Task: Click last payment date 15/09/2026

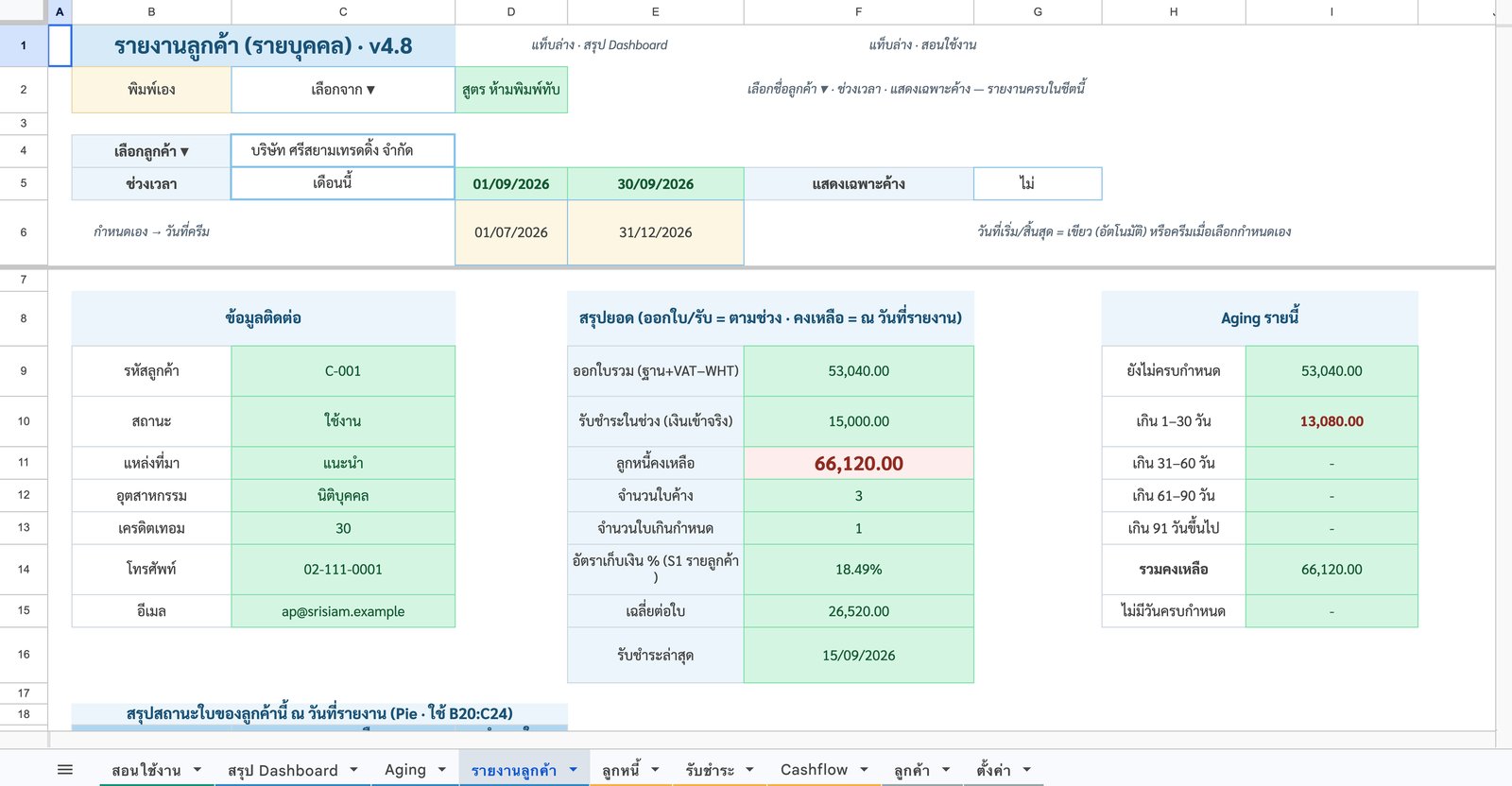Action: coord(858,656)
